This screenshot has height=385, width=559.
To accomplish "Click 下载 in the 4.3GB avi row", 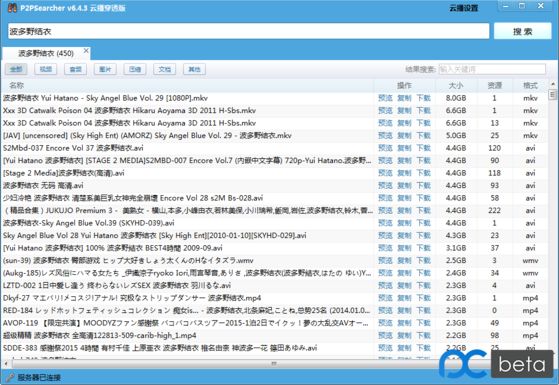I will point(424,235).
